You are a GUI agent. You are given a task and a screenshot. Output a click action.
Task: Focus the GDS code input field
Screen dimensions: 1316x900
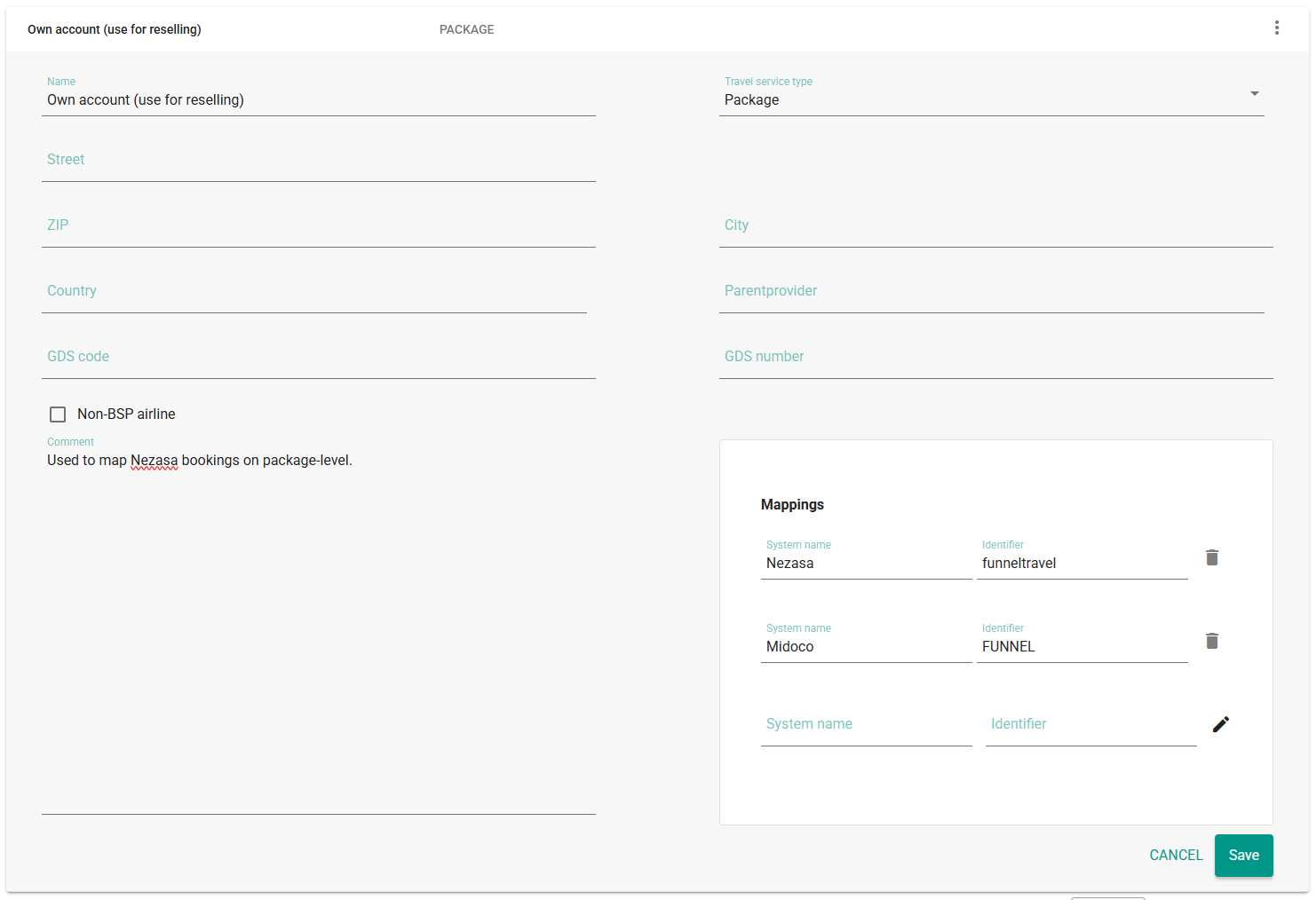point(319,358)
